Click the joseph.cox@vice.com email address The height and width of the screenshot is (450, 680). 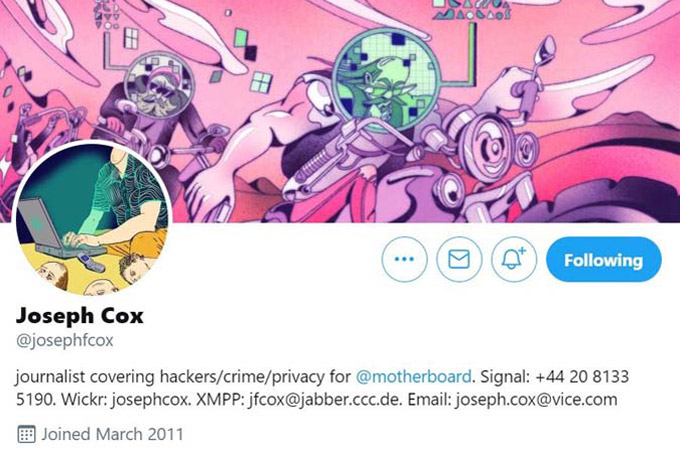coord(536,399)
